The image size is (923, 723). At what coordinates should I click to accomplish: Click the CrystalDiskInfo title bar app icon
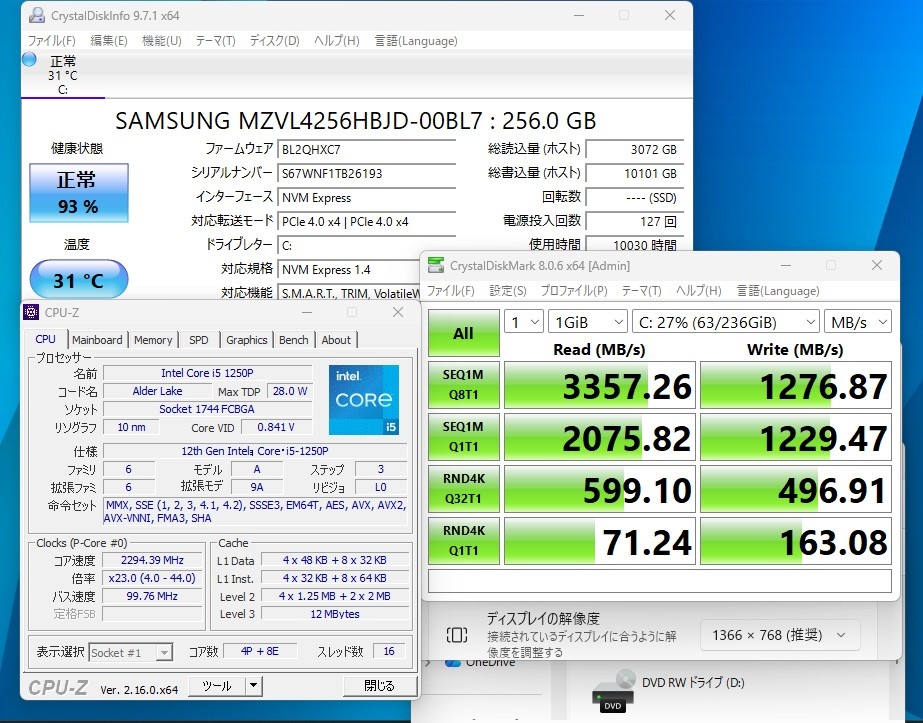point(36,15)
